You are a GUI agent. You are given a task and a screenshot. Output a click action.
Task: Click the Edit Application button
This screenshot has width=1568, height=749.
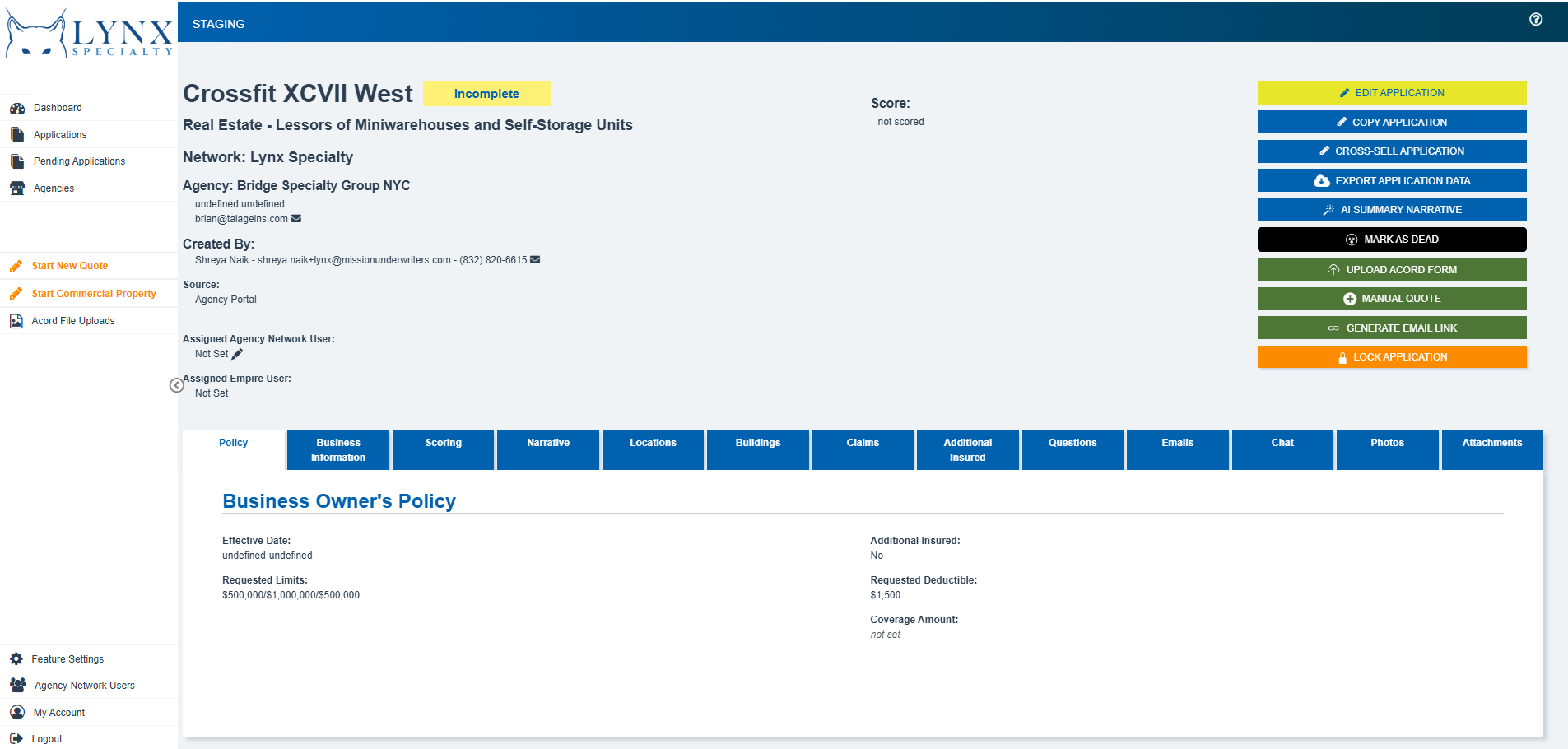click(1392, 93)
